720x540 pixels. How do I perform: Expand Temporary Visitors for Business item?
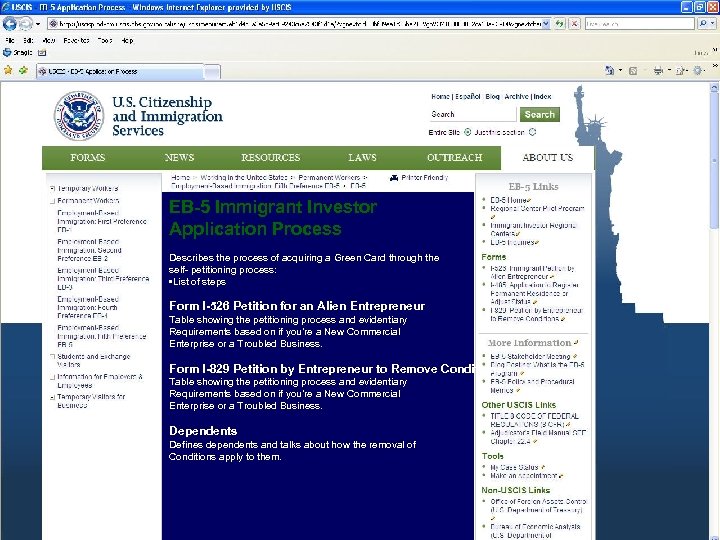(52, 397)
